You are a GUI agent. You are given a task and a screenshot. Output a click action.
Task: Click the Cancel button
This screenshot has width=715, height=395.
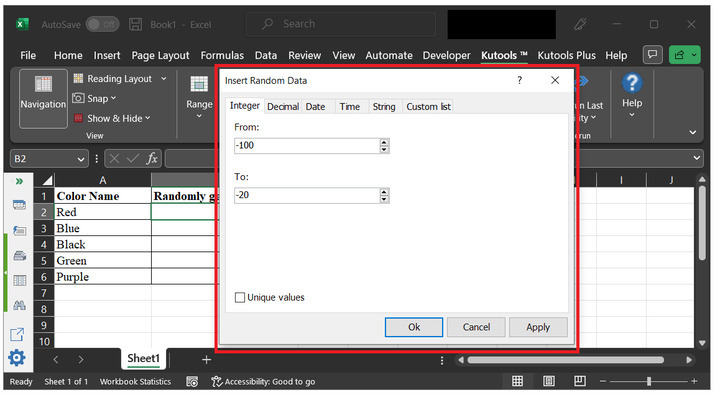[x=476, y=327]
